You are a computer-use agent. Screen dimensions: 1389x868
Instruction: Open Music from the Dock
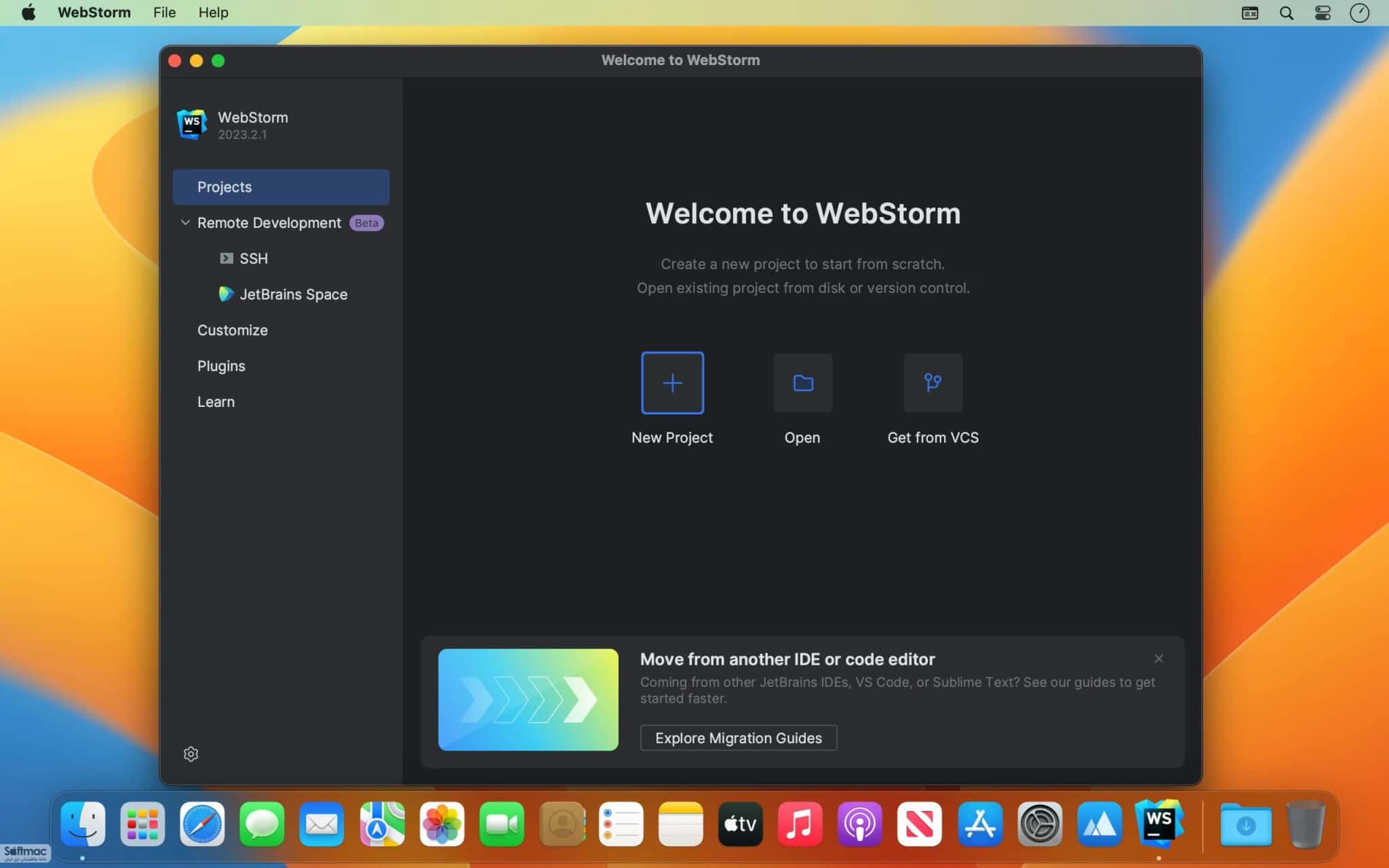click(x=800, y=824)
